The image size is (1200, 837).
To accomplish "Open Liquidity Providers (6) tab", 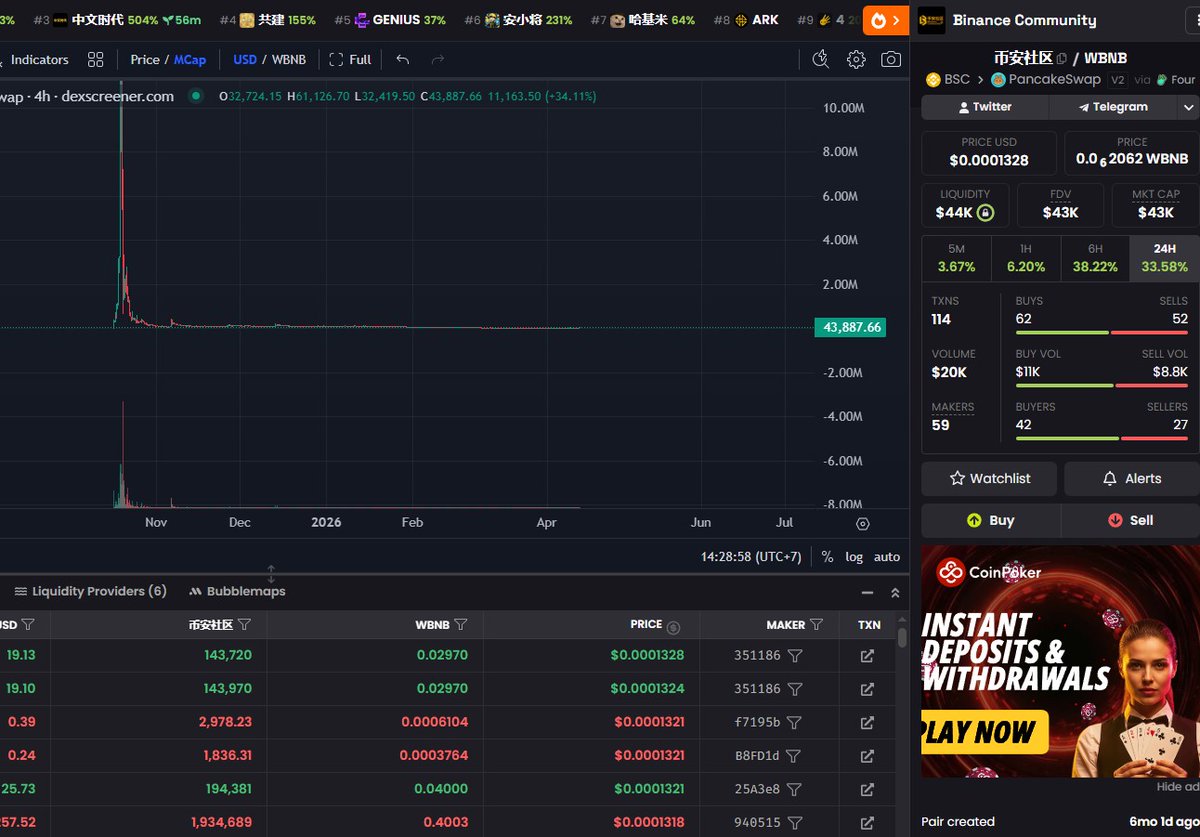I will pyautogui.click(x=90, y=591).
